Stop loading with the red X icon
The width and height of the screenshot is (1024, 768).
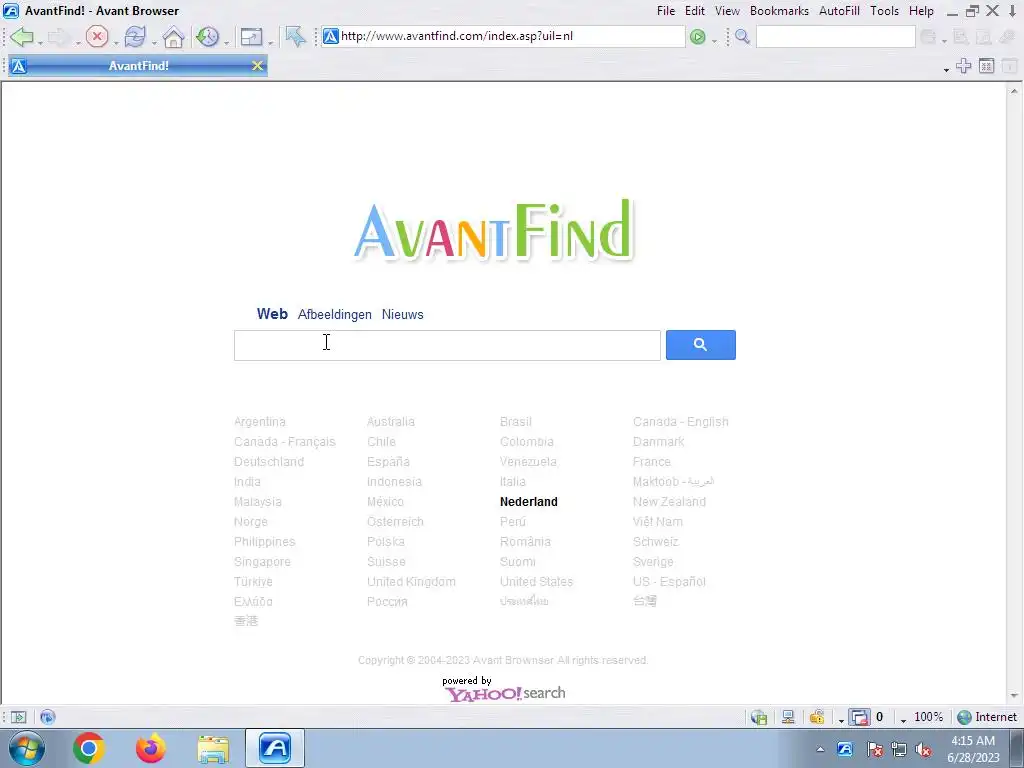click(x=97, y=37)
